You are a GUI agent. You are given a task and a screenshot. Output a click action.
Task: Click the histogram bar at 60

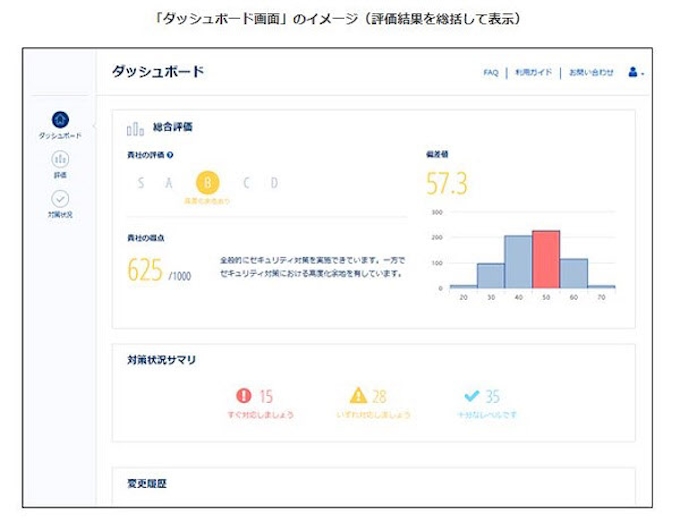(574, 274)
